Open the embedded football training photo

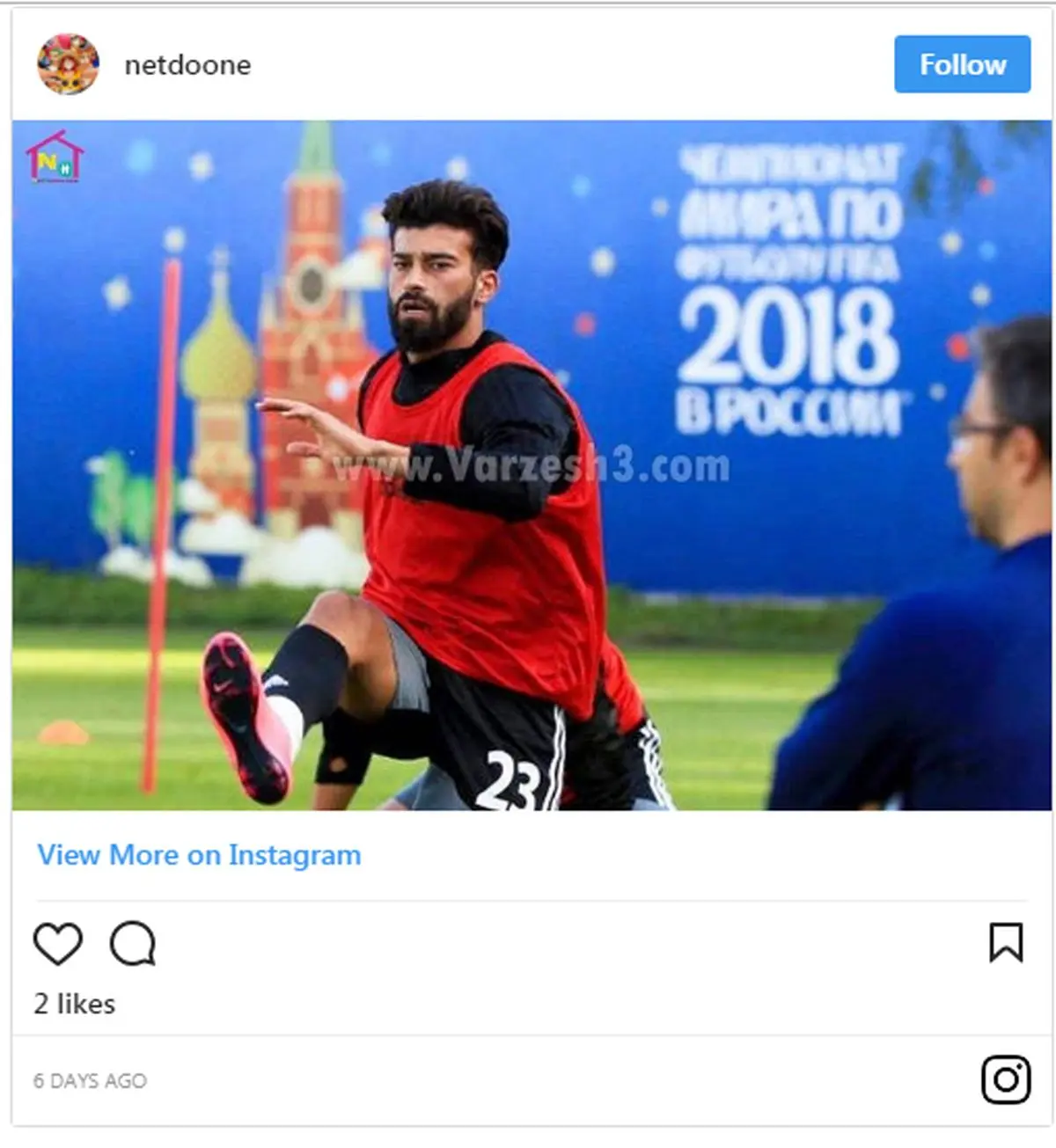(x=532, y=465)
